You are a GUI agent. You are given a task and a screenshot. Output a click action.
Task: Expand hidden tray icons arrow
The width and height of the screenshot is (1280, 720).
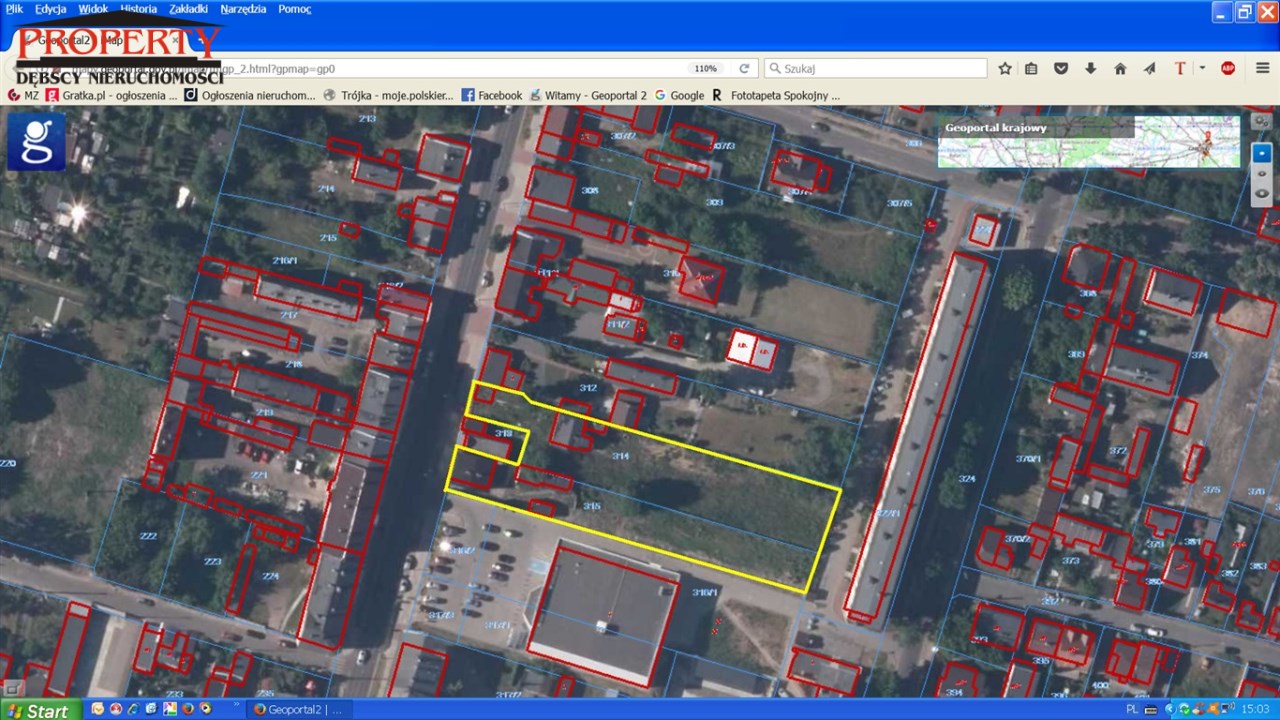coord(1171,709)
